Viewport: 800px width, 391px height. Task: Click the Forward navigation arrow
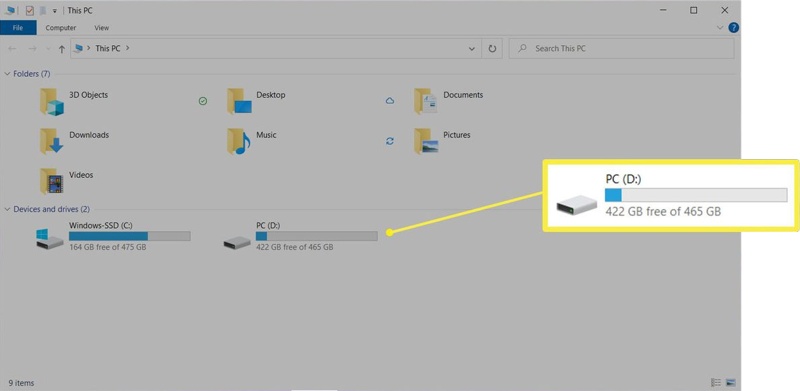(x=32, y=48)
